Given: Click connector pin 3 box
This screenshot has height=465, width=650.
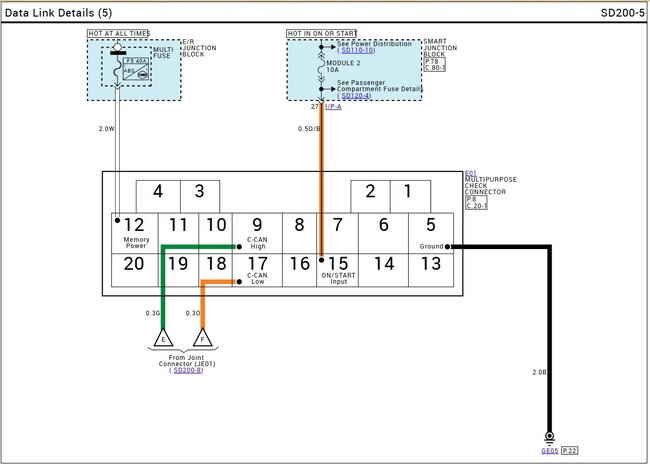Looking at the screenshot, I should pyautogui.click(x=200, y=196).
